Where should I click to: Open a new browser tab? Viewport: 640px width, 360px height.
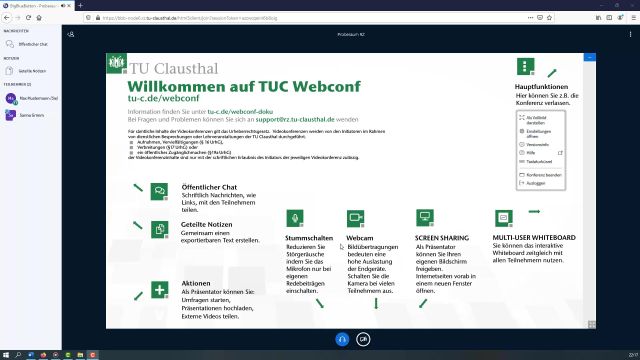pyautogui.click(x=80, y=6)
